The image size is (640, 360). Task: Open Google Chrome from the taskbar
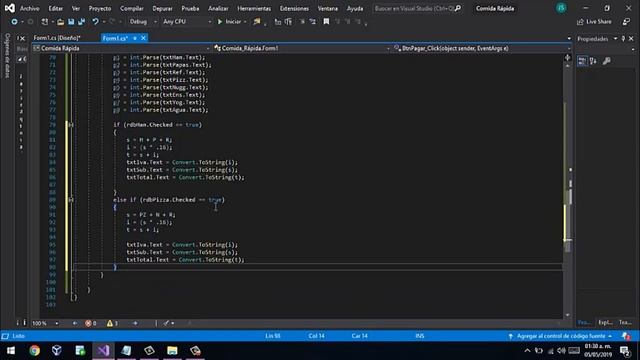tap(35, 351)
